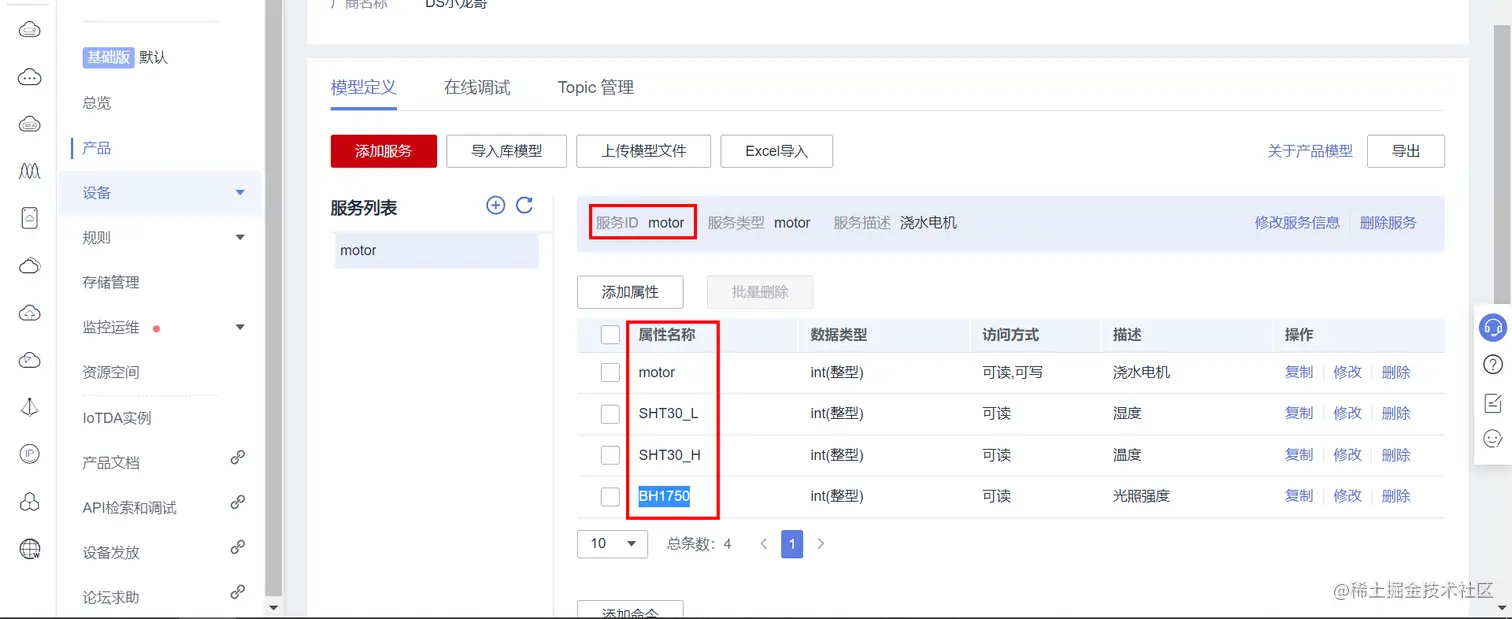Click the link icon beside 设备发放
The image size is (1512, 619).
tap(238, 548)
